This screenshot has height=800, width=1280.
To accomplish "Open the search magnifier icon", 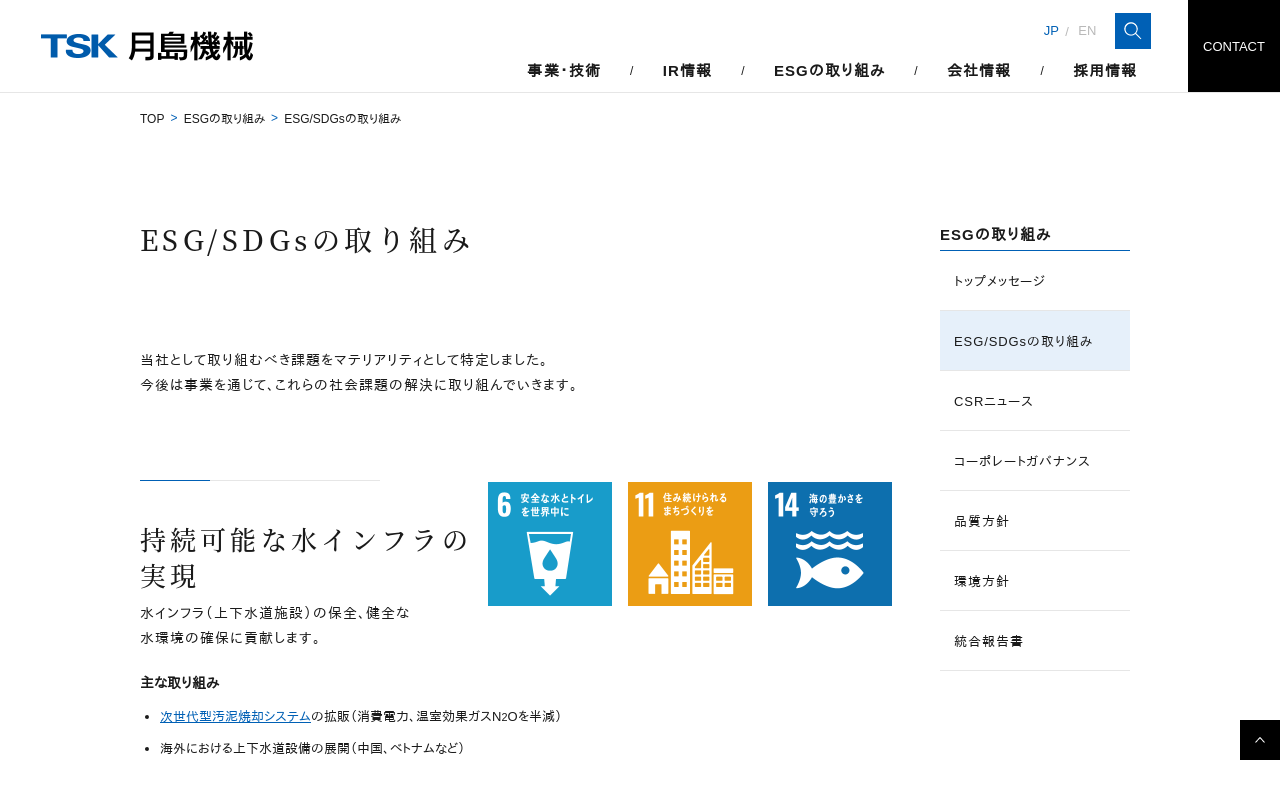I will point(1132,31).
